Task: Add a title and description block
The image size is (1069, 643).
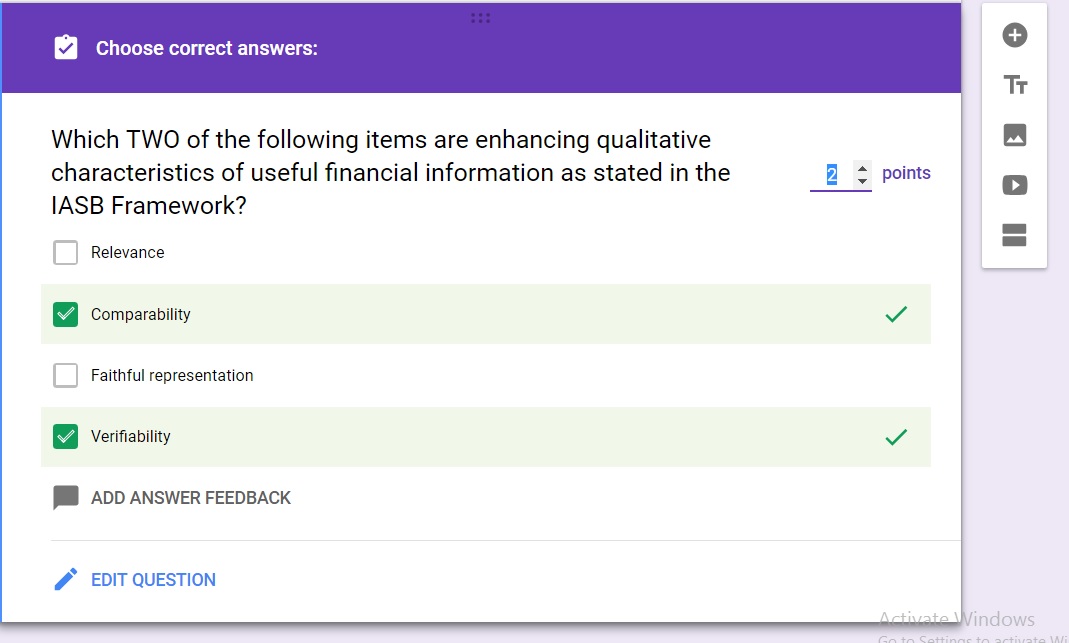Action: [x=1015, y=85]
